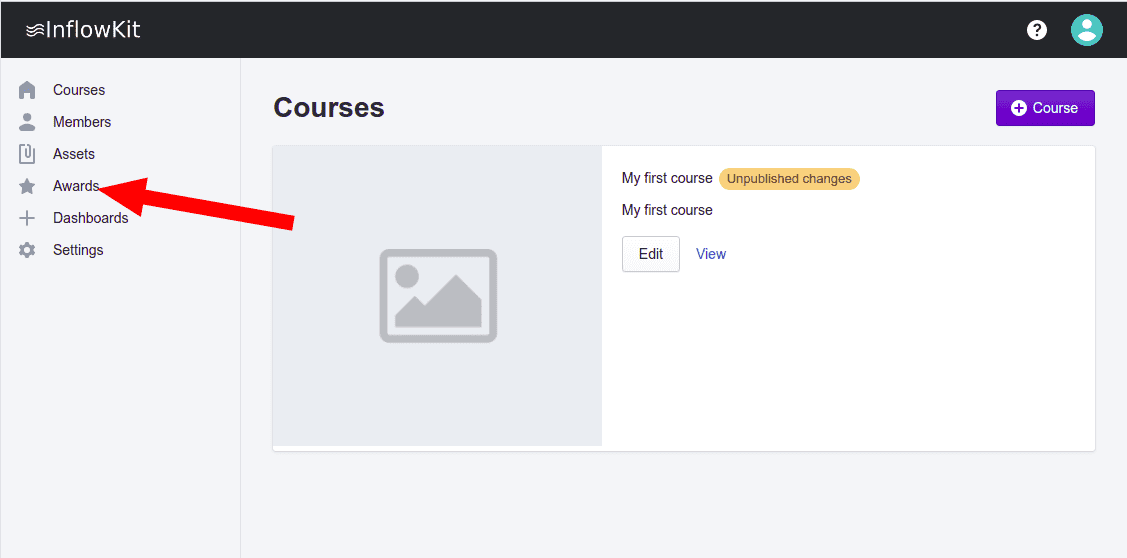
Task: Click the Assets paperclip icon
Action: (27, 154)
